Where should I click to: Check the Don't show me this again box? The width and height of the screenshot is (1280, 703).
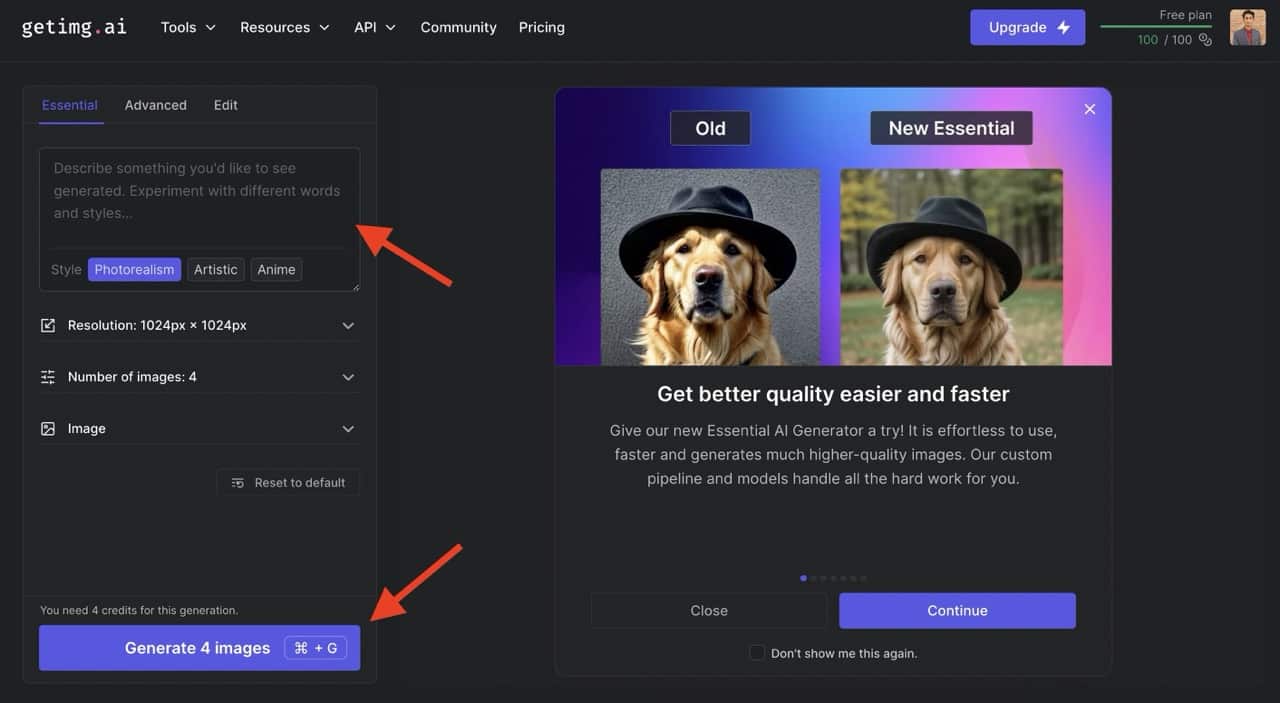tap(757, 652)
